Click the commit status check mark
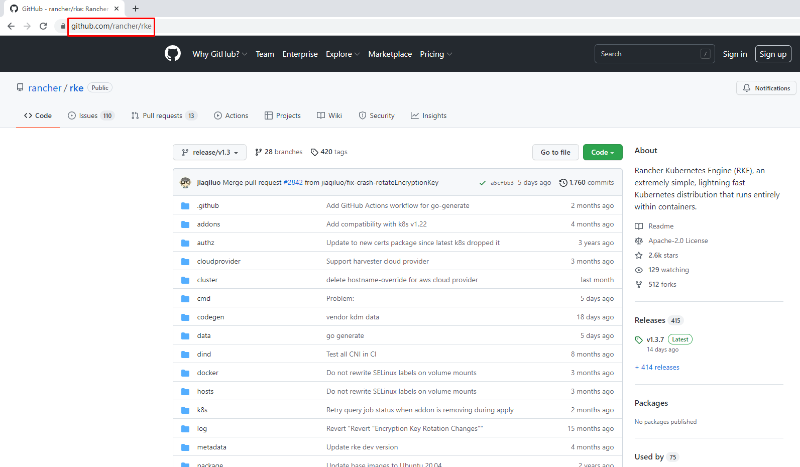 [482, 183]
